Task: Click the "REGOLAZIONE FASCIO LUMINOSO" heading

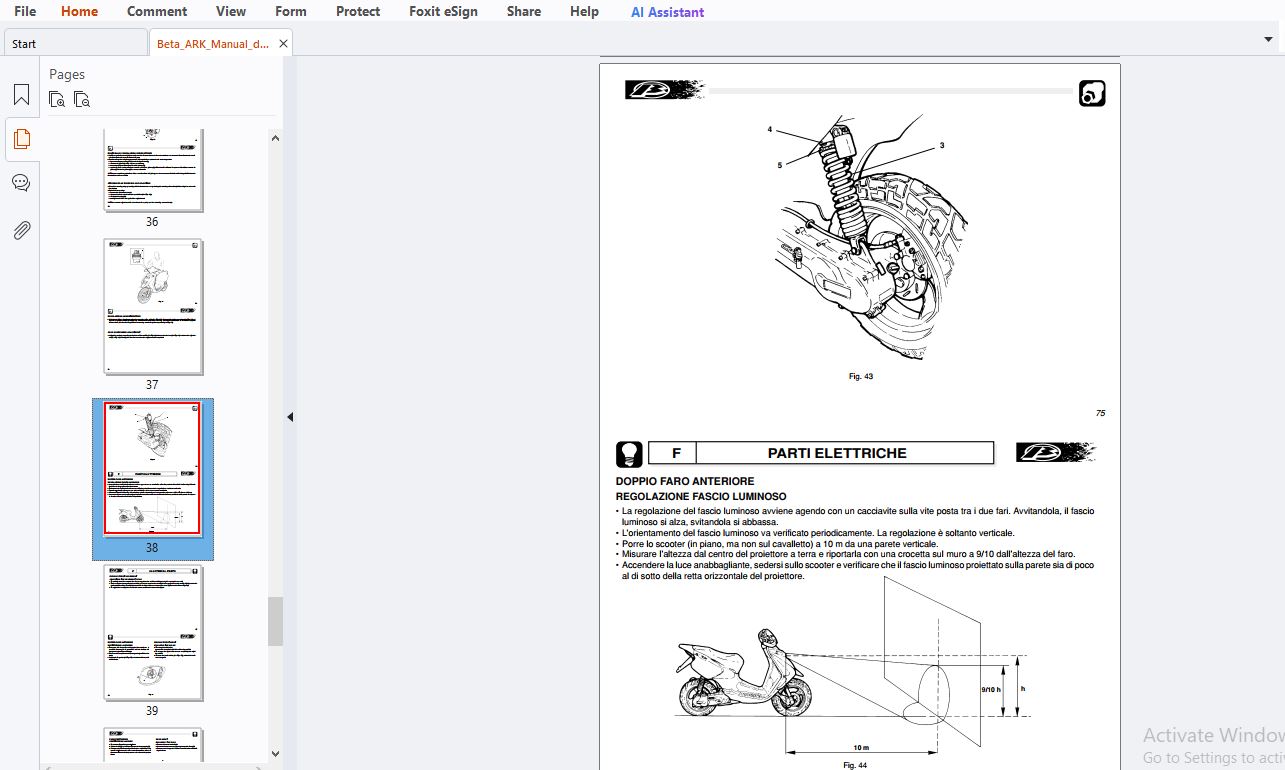Action: [x=701, y=496]
